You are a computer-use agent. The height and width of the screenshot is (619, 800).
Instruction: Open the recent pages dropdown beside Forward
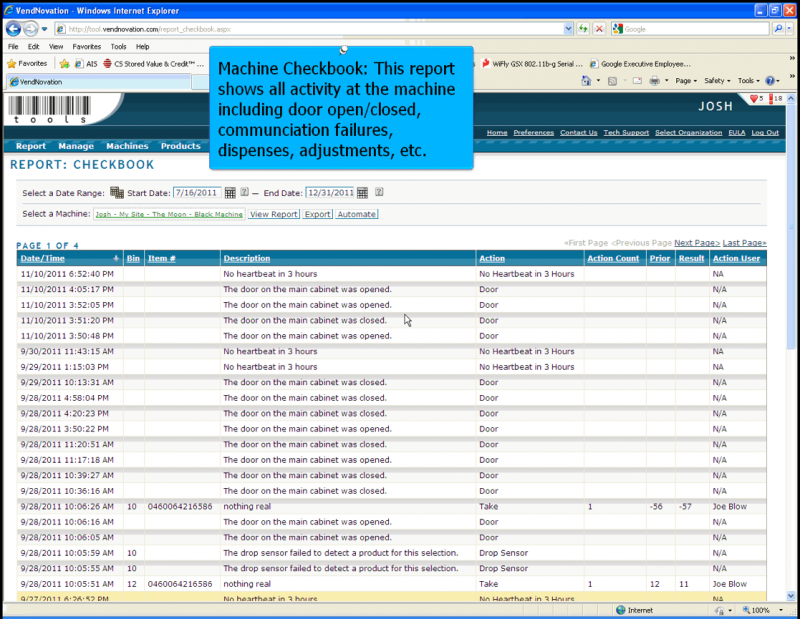(x=44, y=29)
